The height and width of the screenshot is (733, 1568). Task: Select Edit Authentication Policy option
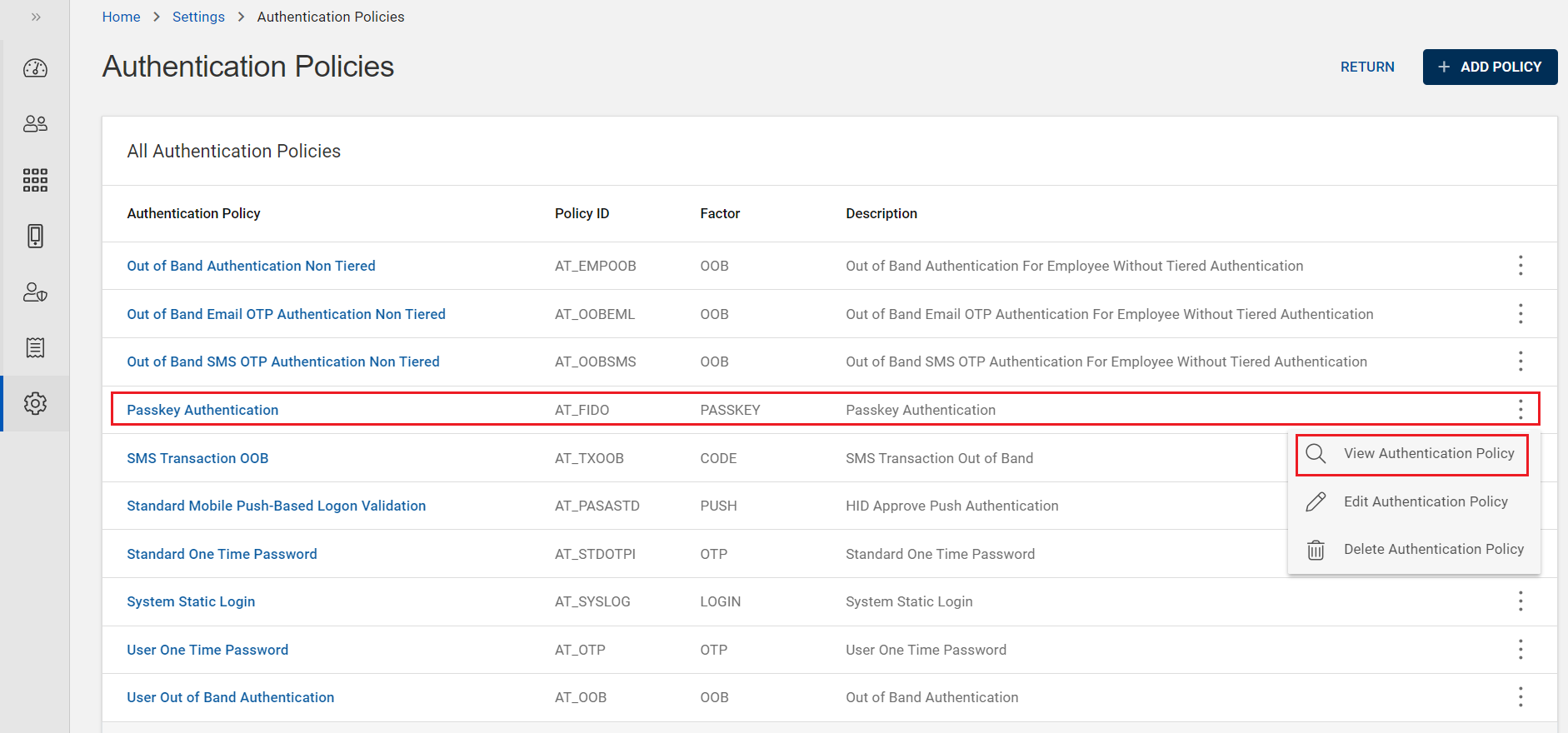[1425, 501]
